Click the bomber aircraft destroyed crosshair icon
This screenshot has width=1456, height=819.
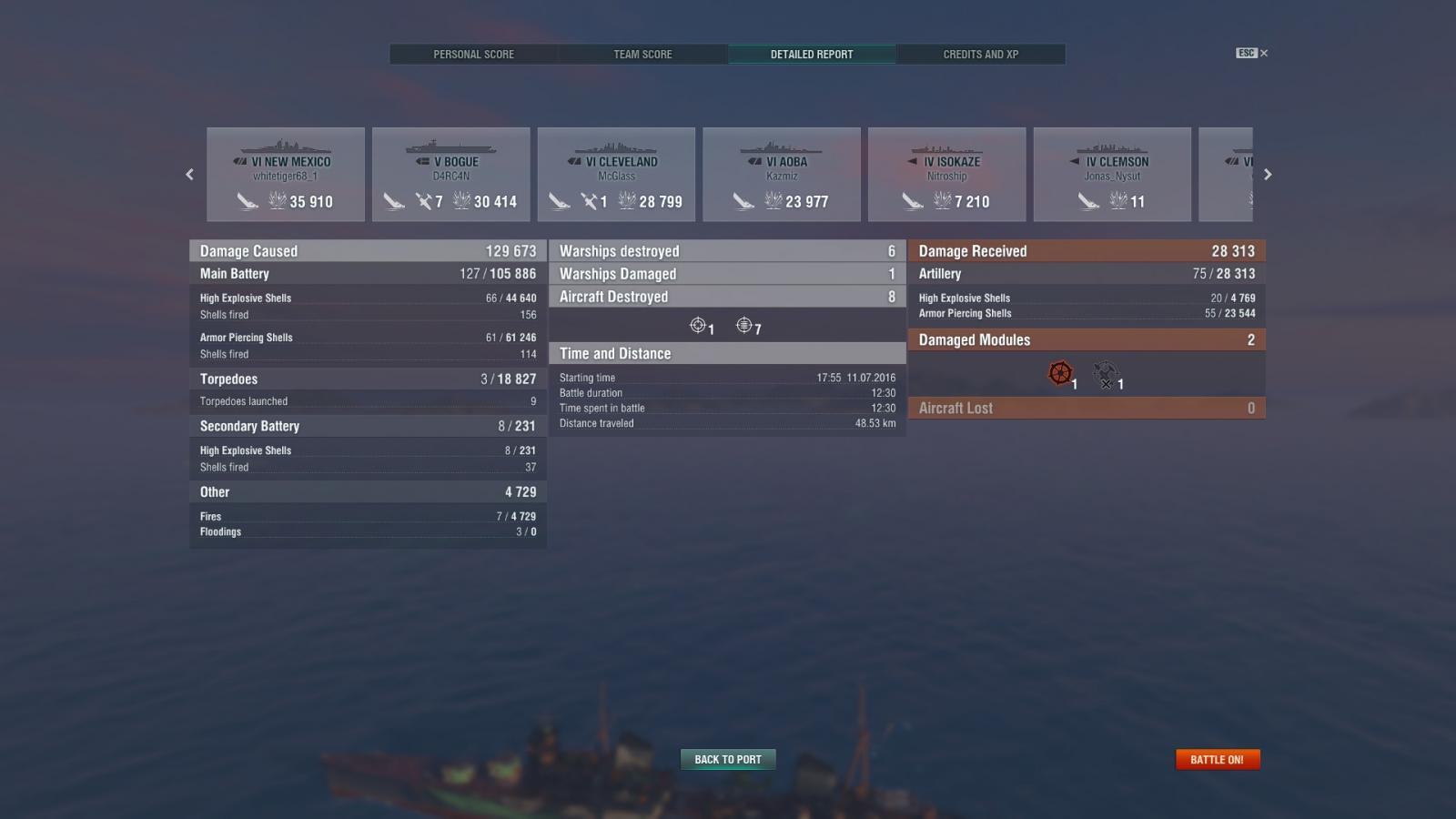click(744, 325)
